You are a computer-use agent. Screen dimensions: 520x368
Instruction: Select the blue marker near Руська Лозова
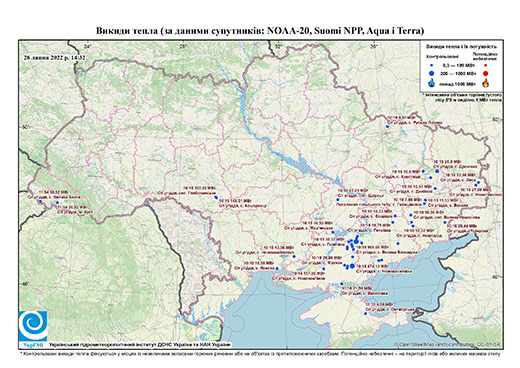(x=387, y=126)
